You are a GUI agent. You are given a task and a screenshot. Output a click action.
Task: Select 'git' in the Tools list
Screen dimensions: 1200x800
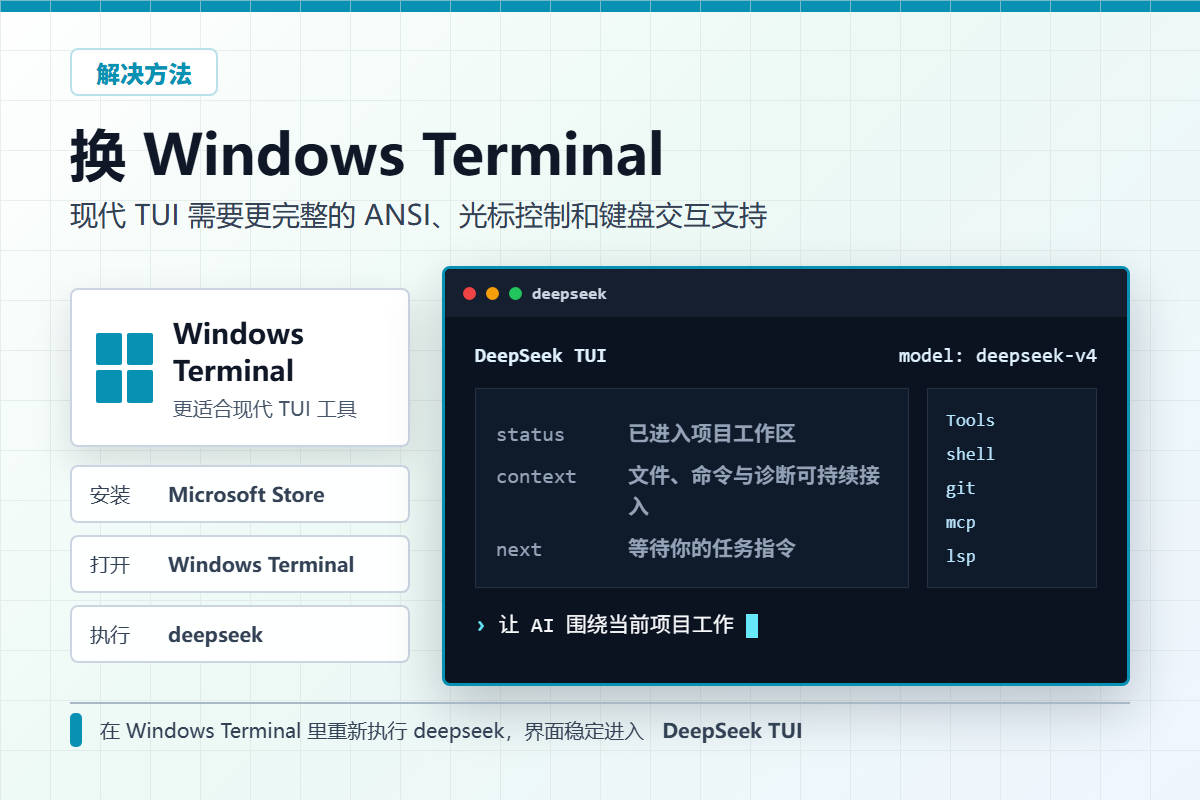960,489
